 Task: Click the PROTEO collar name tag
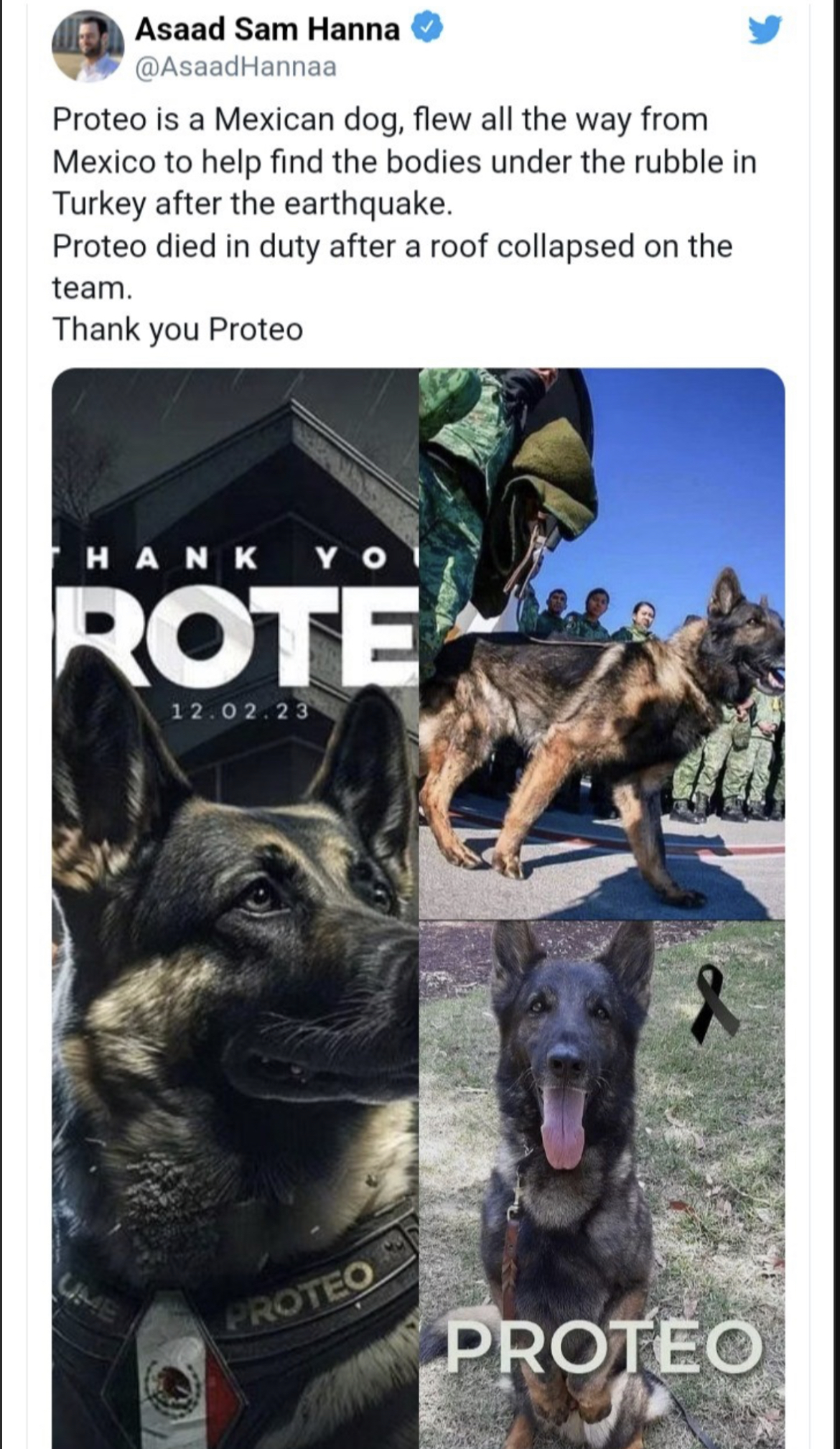coord(302,1292)
